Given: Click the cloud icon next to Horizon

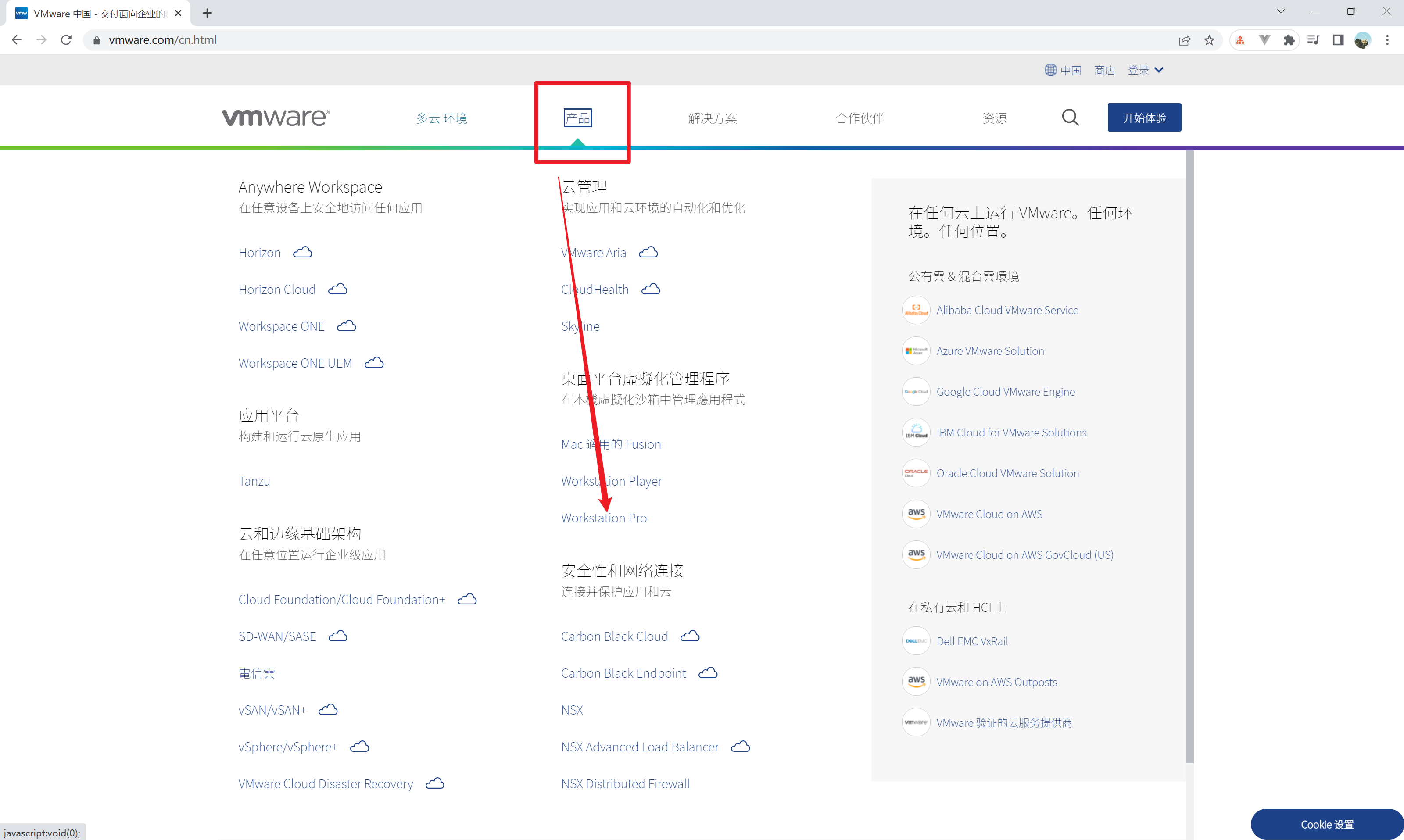Looking at the screenshot, I should tap(302, 252).
